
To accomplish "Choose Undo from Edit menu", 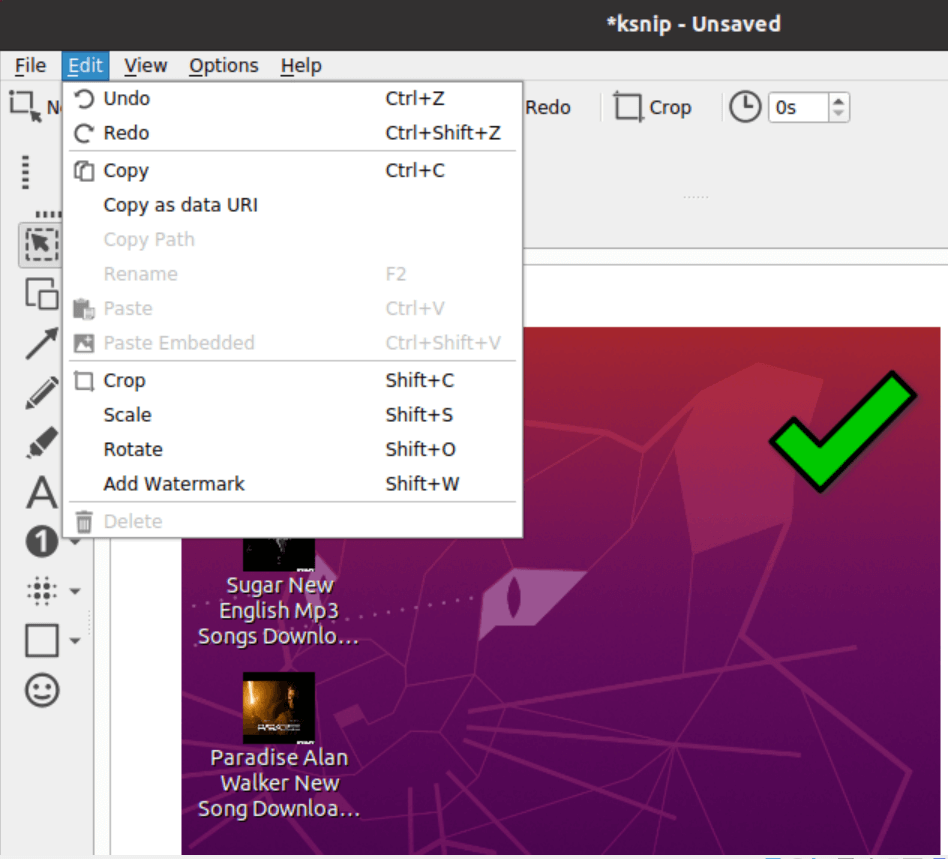I will (x=293, y=99).
